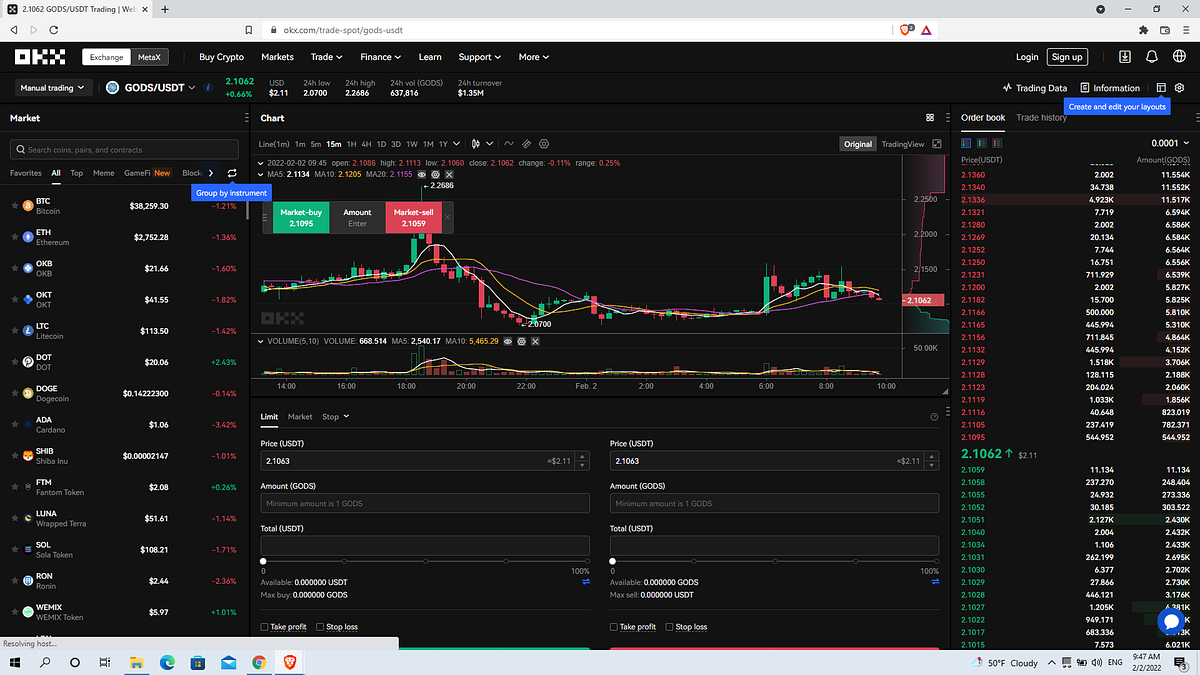Click the GODS/USDT info icon
Image resolution: width=1200 pixels, height=675 pixels.
point(208,88)
